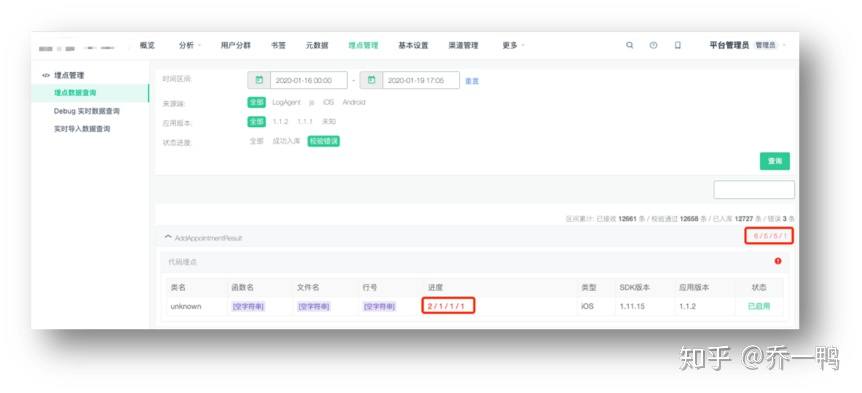Click the 进度 column header

coord(435,287)
